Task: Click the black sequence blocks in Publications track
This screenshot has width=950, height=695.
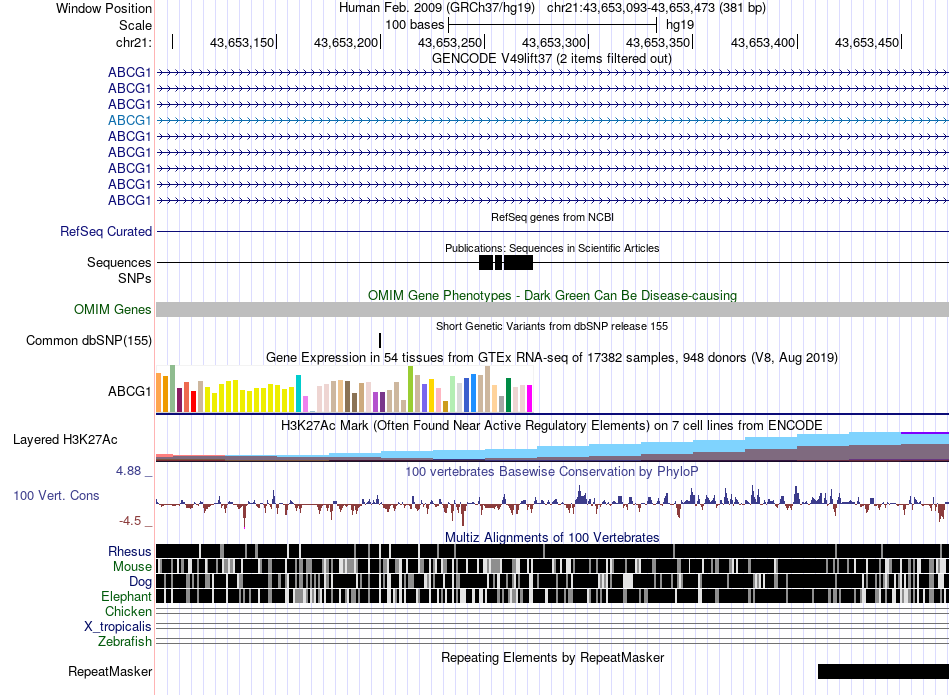Action: click(x=506, y=262)
